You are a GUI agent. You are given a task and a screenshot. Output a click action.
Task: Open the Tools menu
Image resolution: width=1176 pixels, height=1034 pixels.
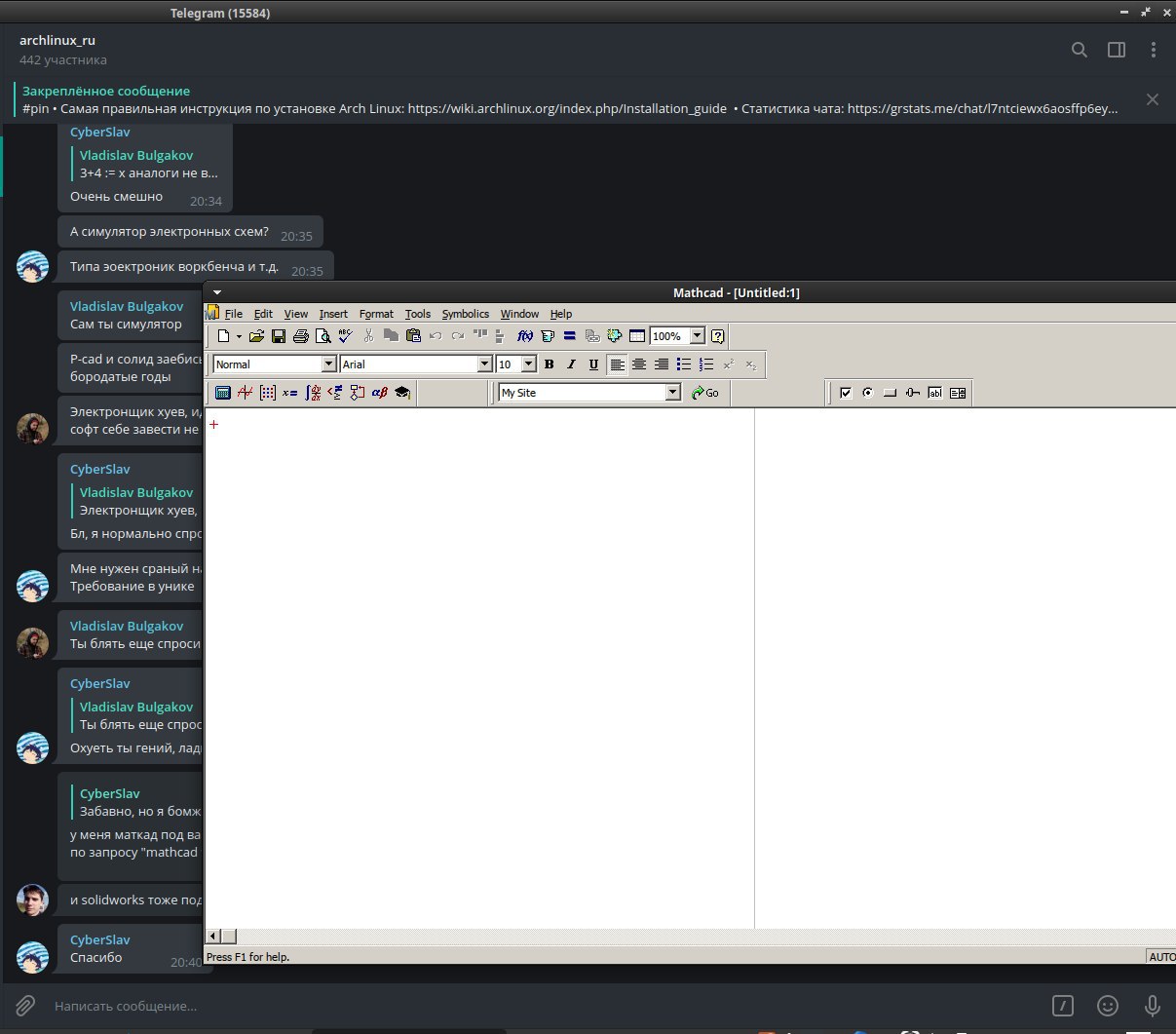[x=418, y=314]
